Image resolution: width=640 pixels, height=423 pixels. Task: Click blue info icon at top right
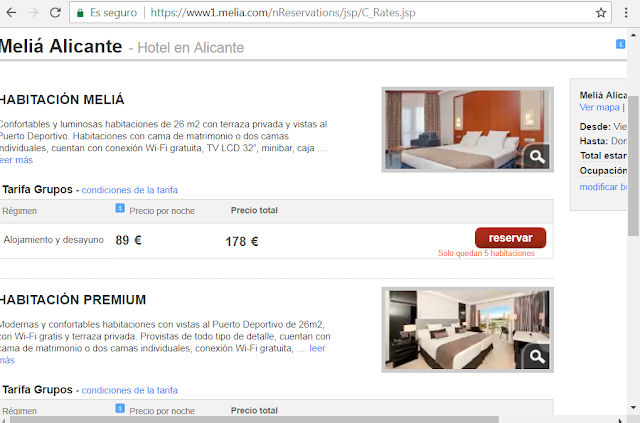point(620,44)
